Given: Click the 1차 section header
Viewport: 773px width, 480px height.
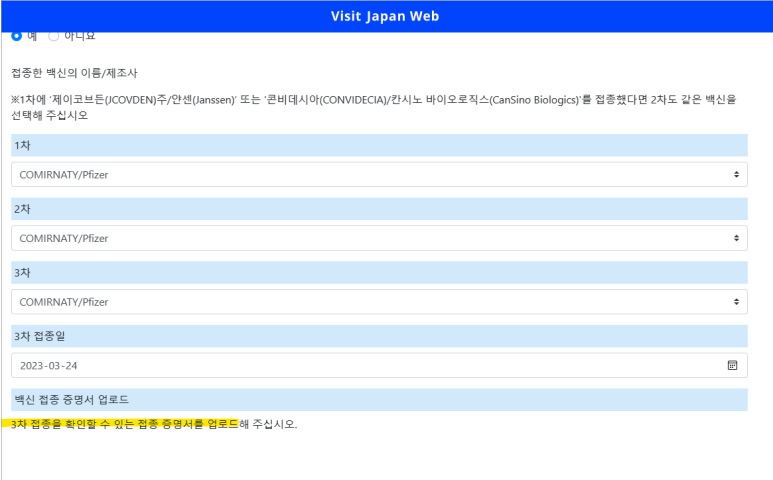Looking at the screenshot, I should point(379,145).
